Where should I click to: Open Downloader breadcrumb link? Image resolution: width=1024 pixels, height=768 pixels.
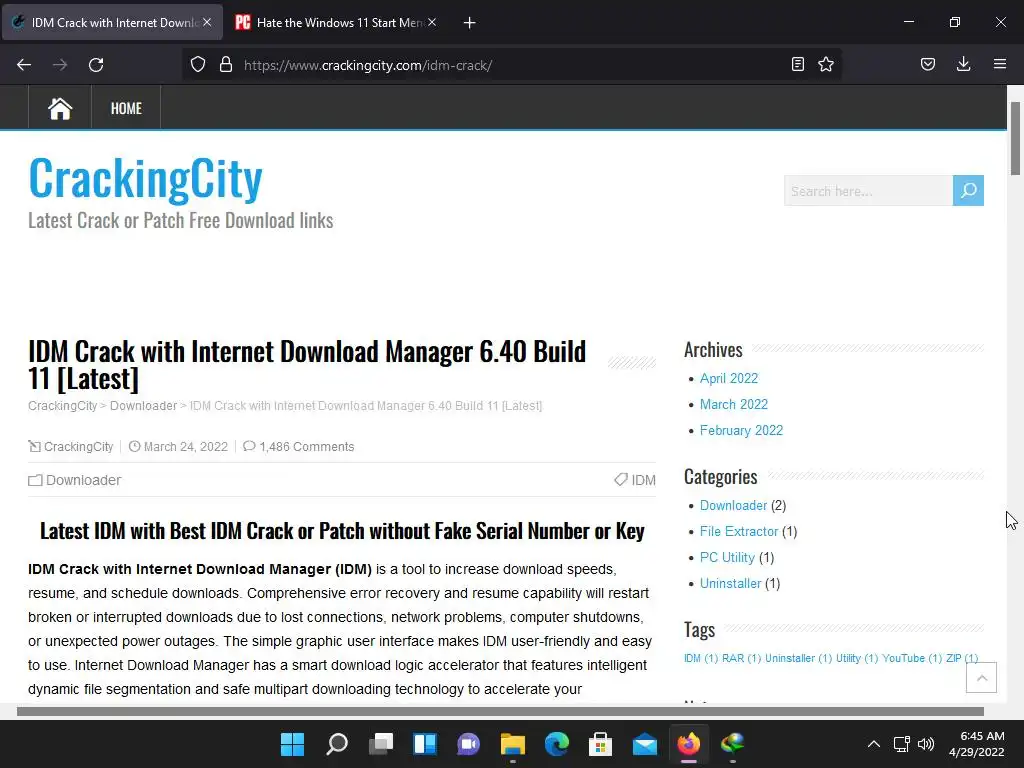(143, 406)
